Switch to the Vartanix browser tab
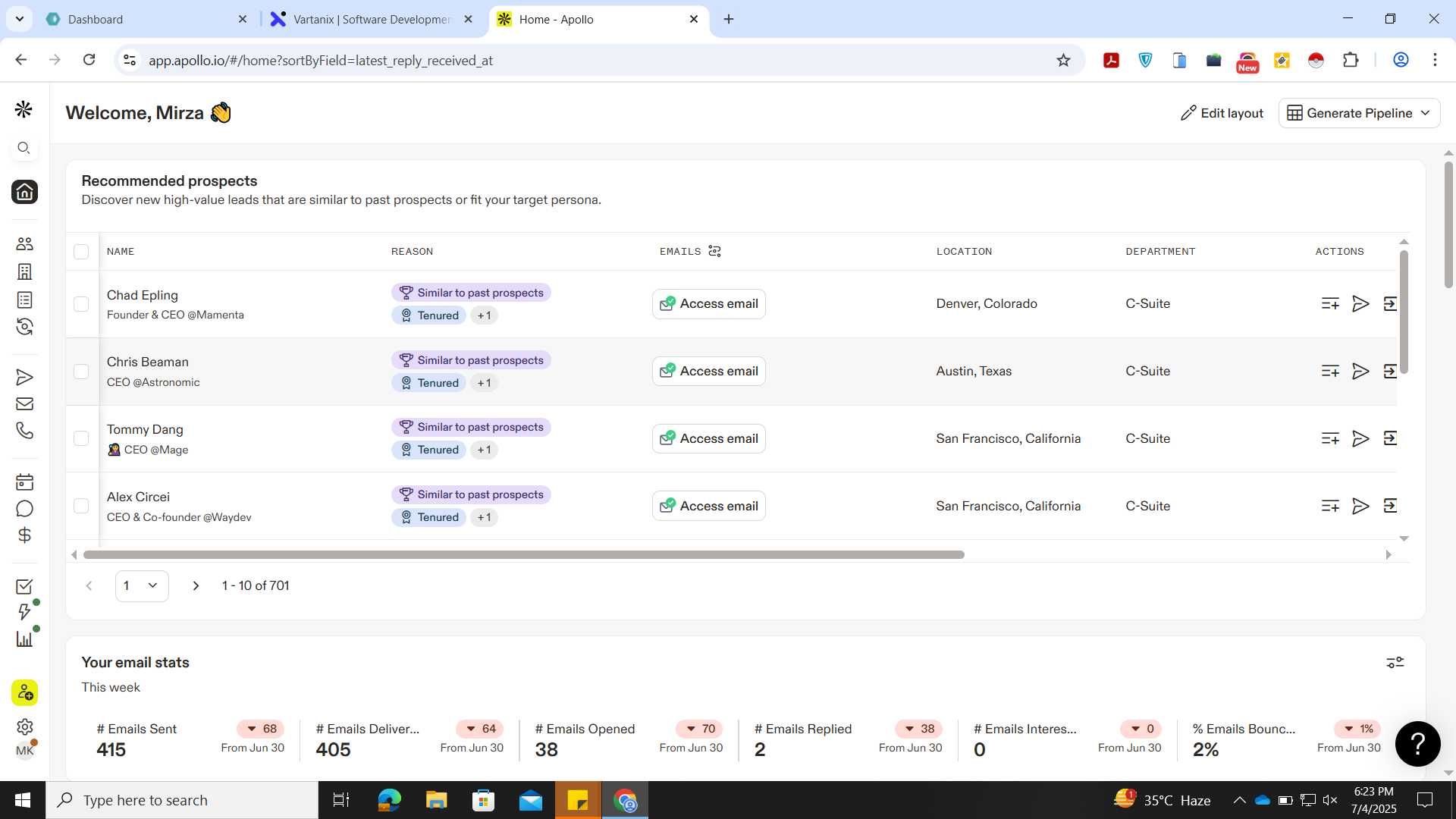This screenshot has height=819, width=1456. point(372,19)
